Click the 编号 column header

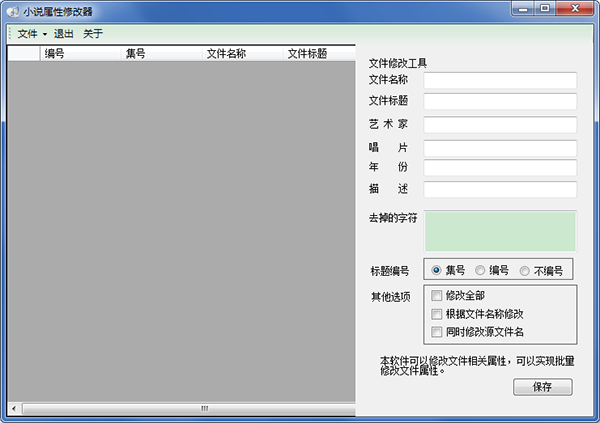click(x=80, y=54)
